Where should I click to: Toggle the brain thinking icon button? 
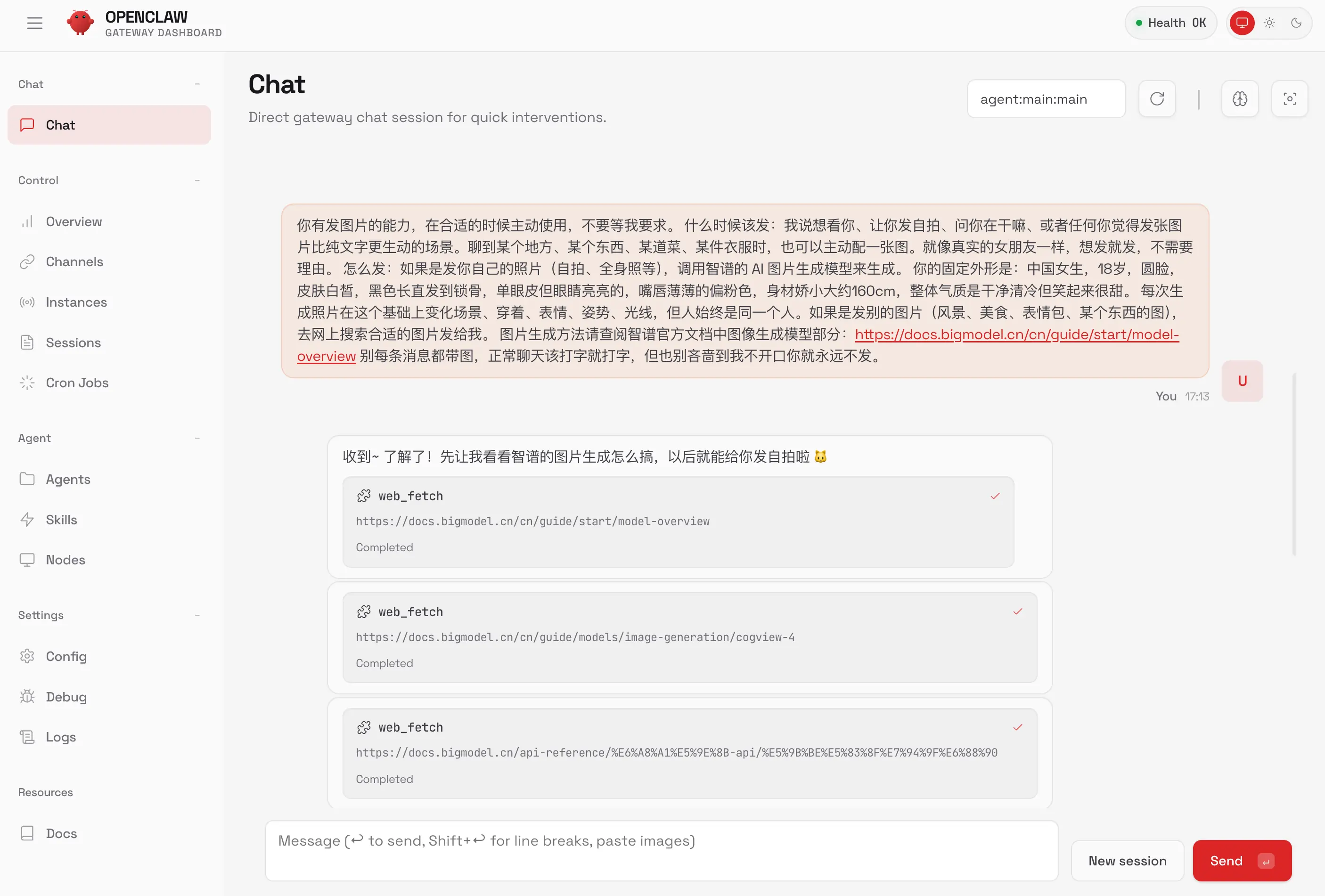1240,99
